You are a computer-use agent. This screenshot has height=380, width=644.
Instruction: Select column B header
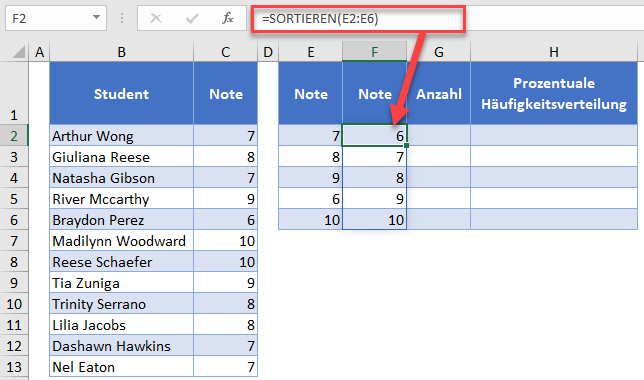coord(122,52)
